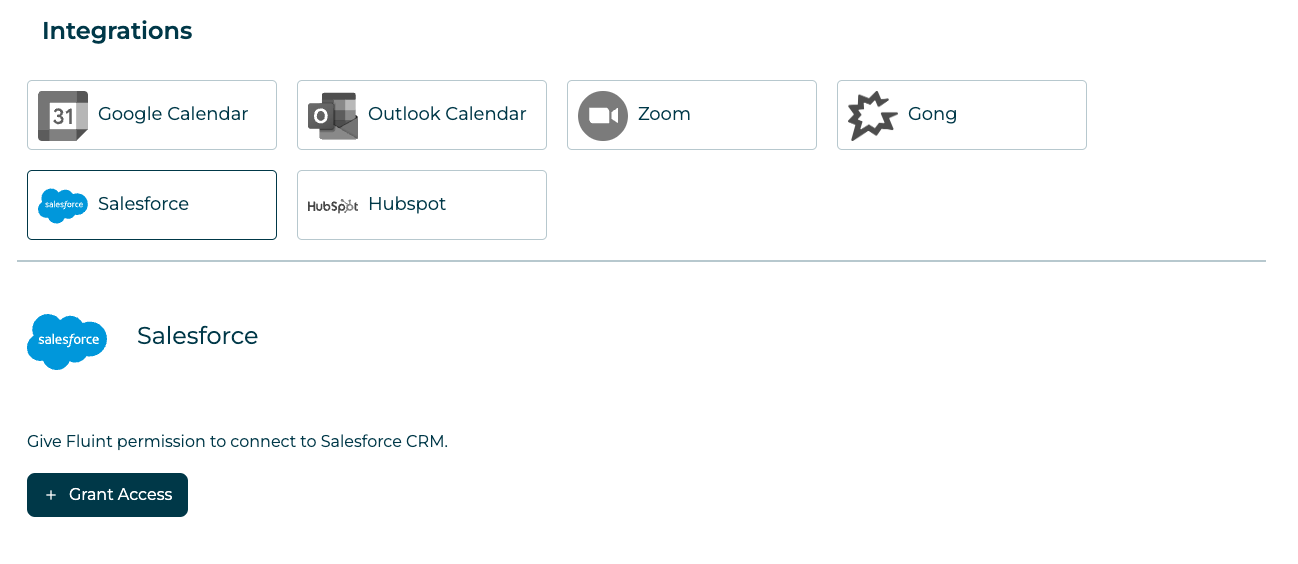
Task: Select the Salesforce text in integration card
Action: pos(143,204)
